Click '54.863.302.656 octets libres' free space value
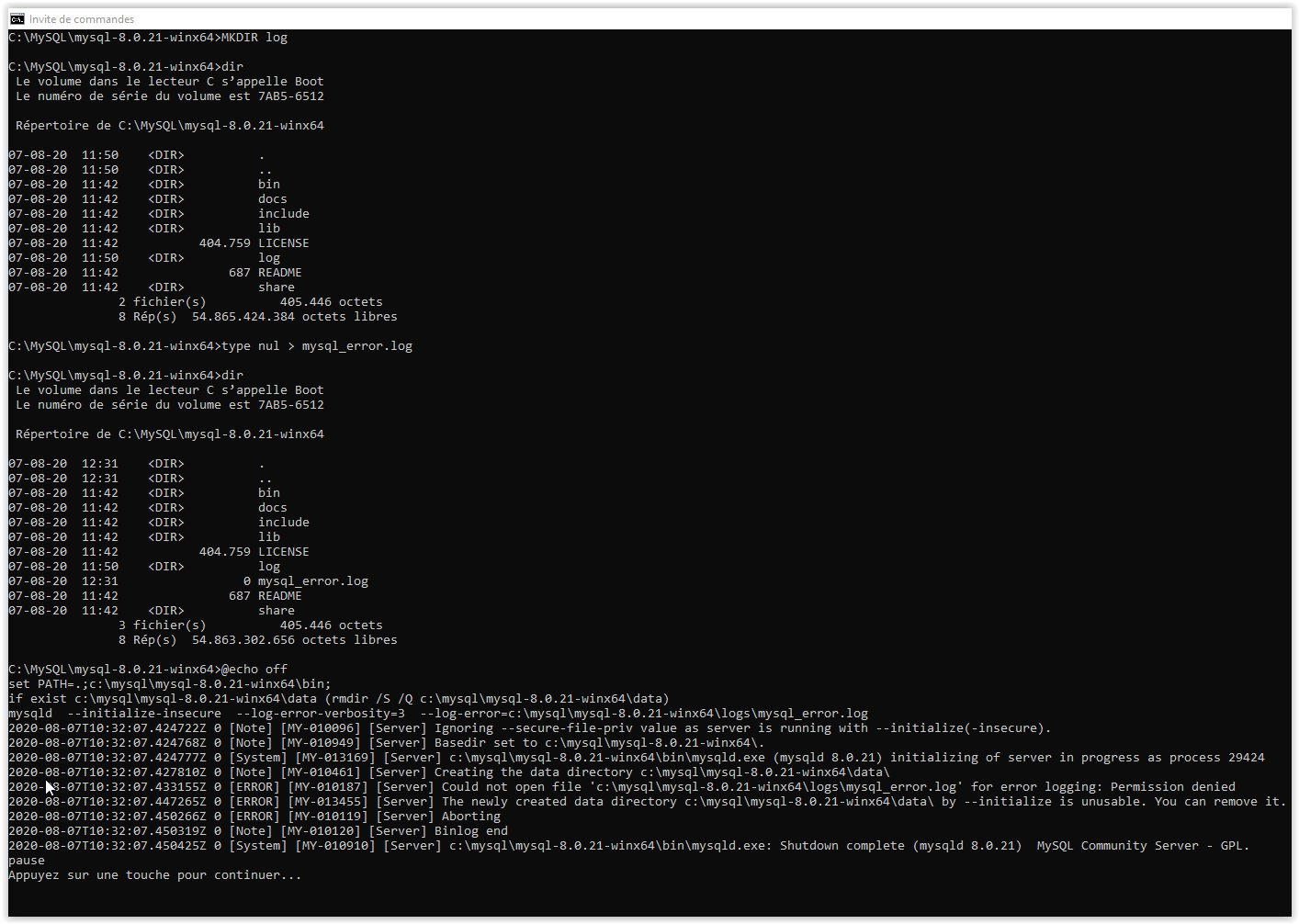Viewport: 1299px width, 924px height. coord(295,640)
